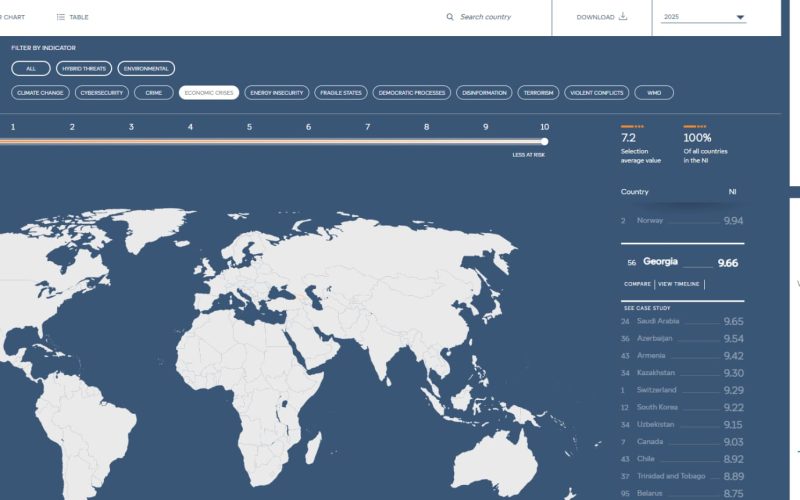Select the Climate Change indicator

(x=40, y=93)
